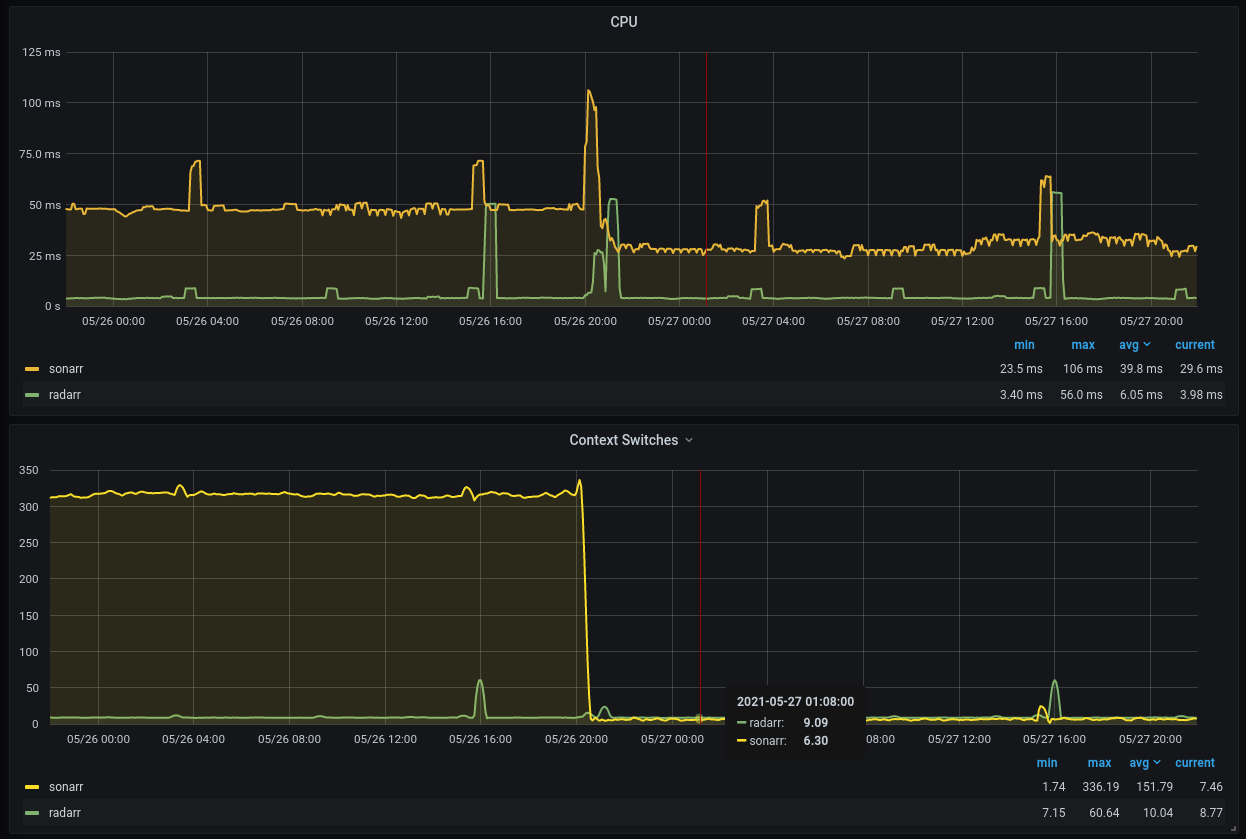Click tooltip timestamp 2021-05-27 01:08:00
Image resolution: width=1246 pixels, height=839 pixels.
click(795, 702)
